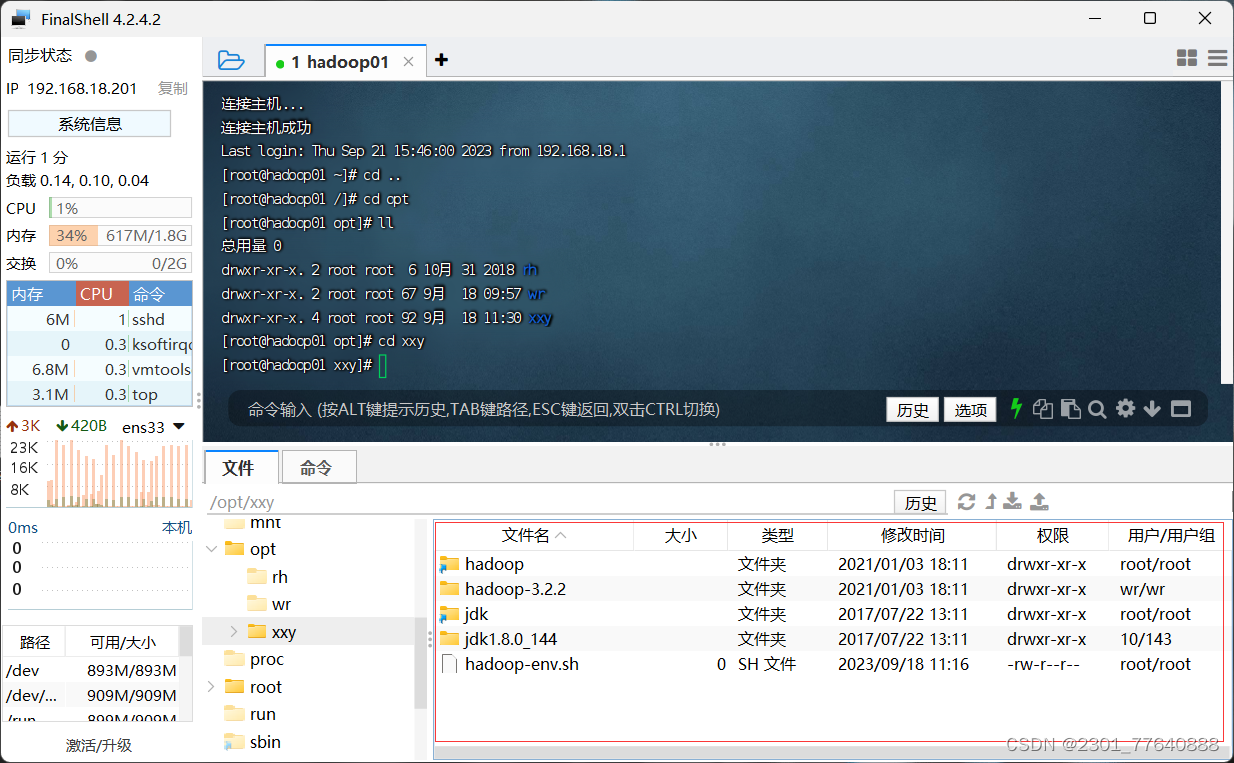Collapse the opt folder tree node
This screenshot has height=763, width=1234.
coord(211,549)
